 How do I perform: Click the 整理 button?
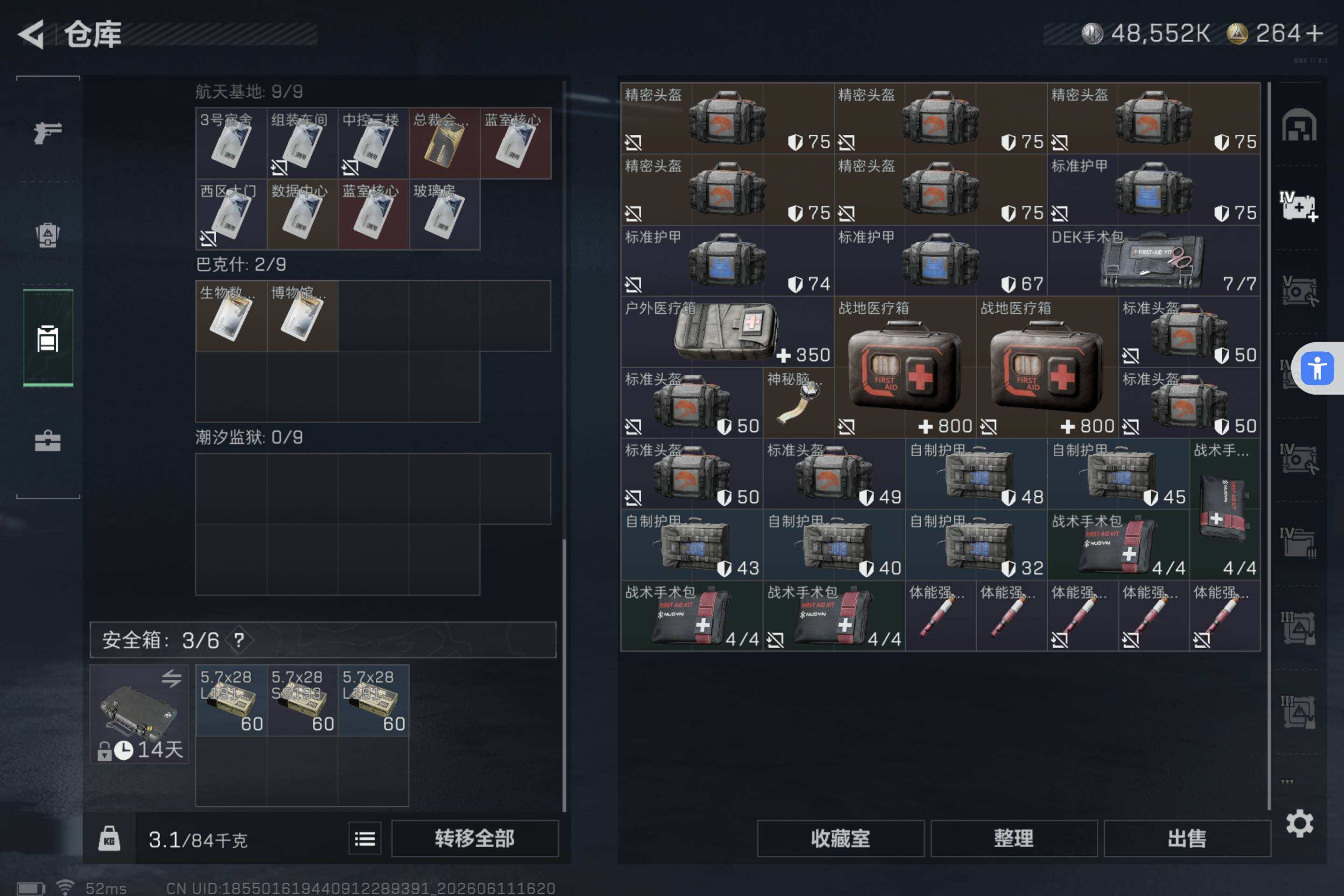[1014, 838]
